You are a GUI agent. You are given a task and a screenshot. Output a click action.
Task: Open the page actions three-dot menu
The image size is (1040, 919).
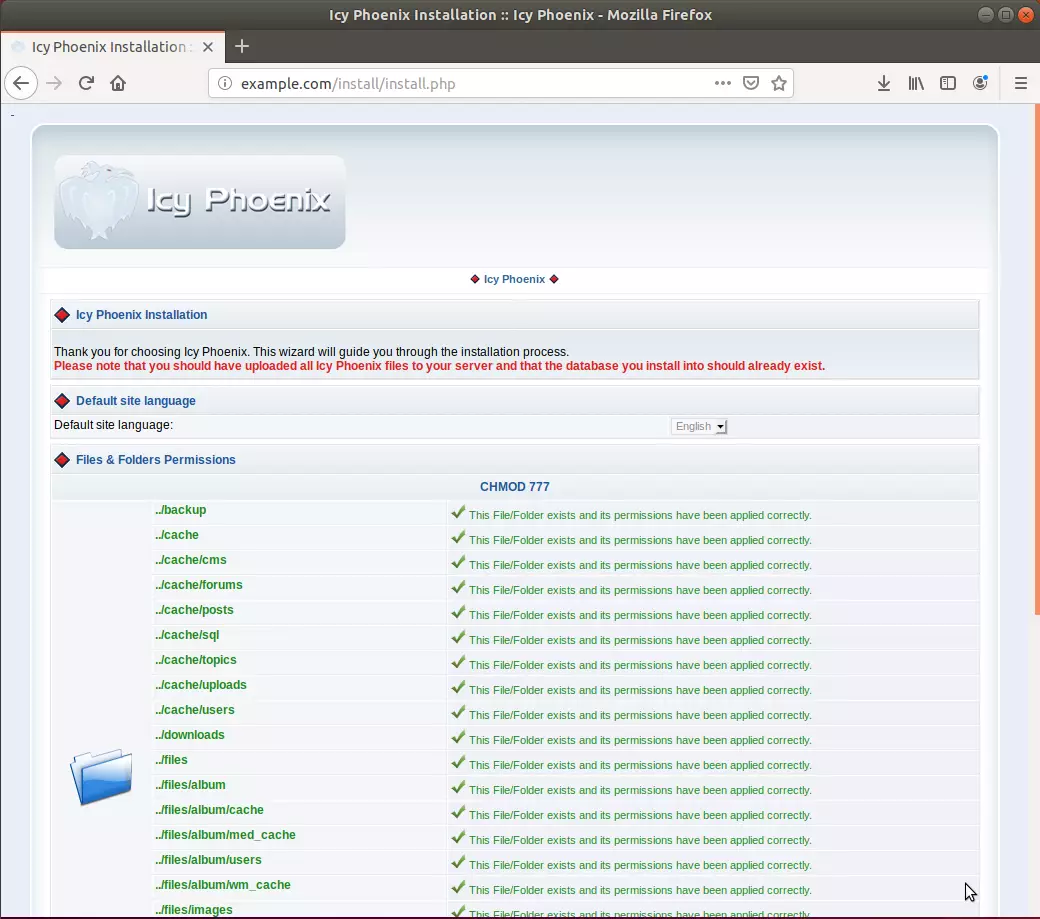[x=722, y=84]
